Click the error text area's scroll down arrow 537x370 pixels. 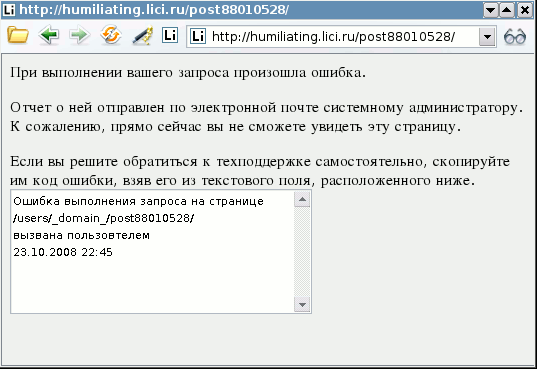pos(302,304)
